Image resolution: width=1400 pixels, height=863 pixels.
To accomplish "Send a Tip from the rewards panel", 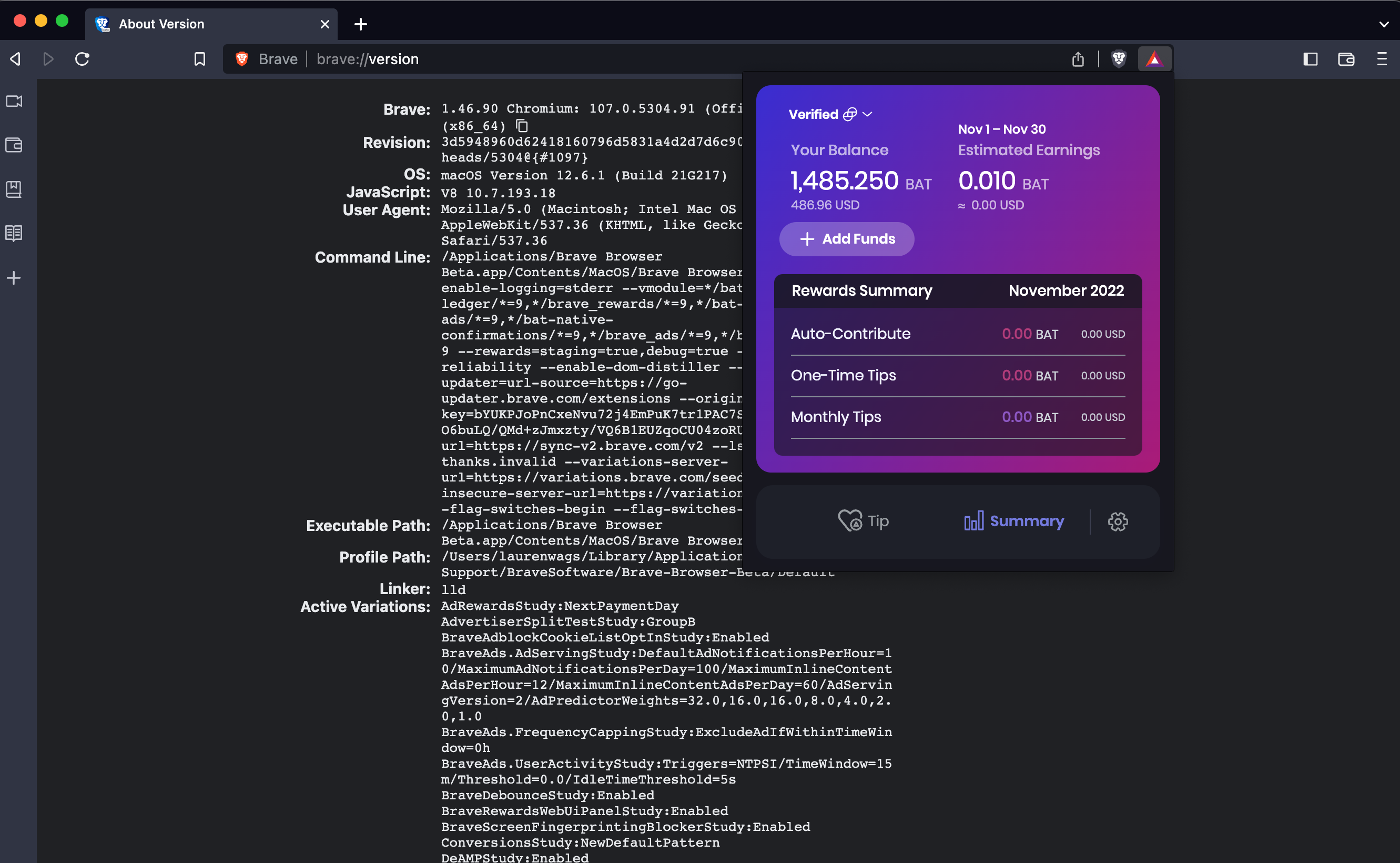I will click(x=864, y=520).
